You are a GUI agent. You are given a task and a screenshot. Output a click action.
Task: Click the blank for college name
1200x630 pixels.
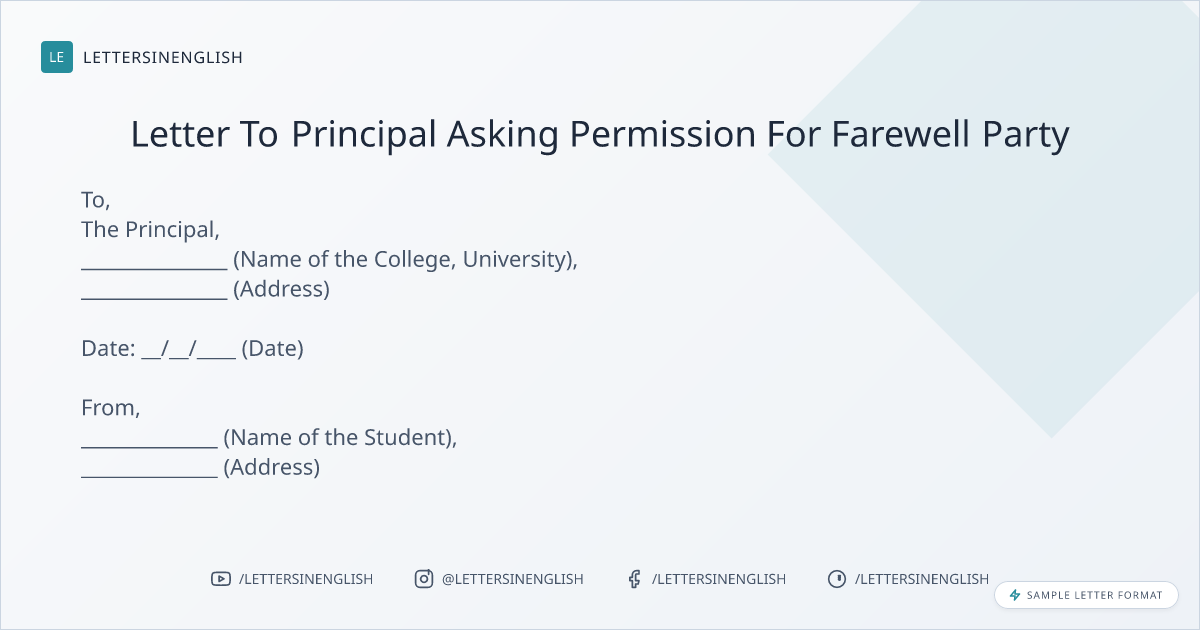point(154,262)
